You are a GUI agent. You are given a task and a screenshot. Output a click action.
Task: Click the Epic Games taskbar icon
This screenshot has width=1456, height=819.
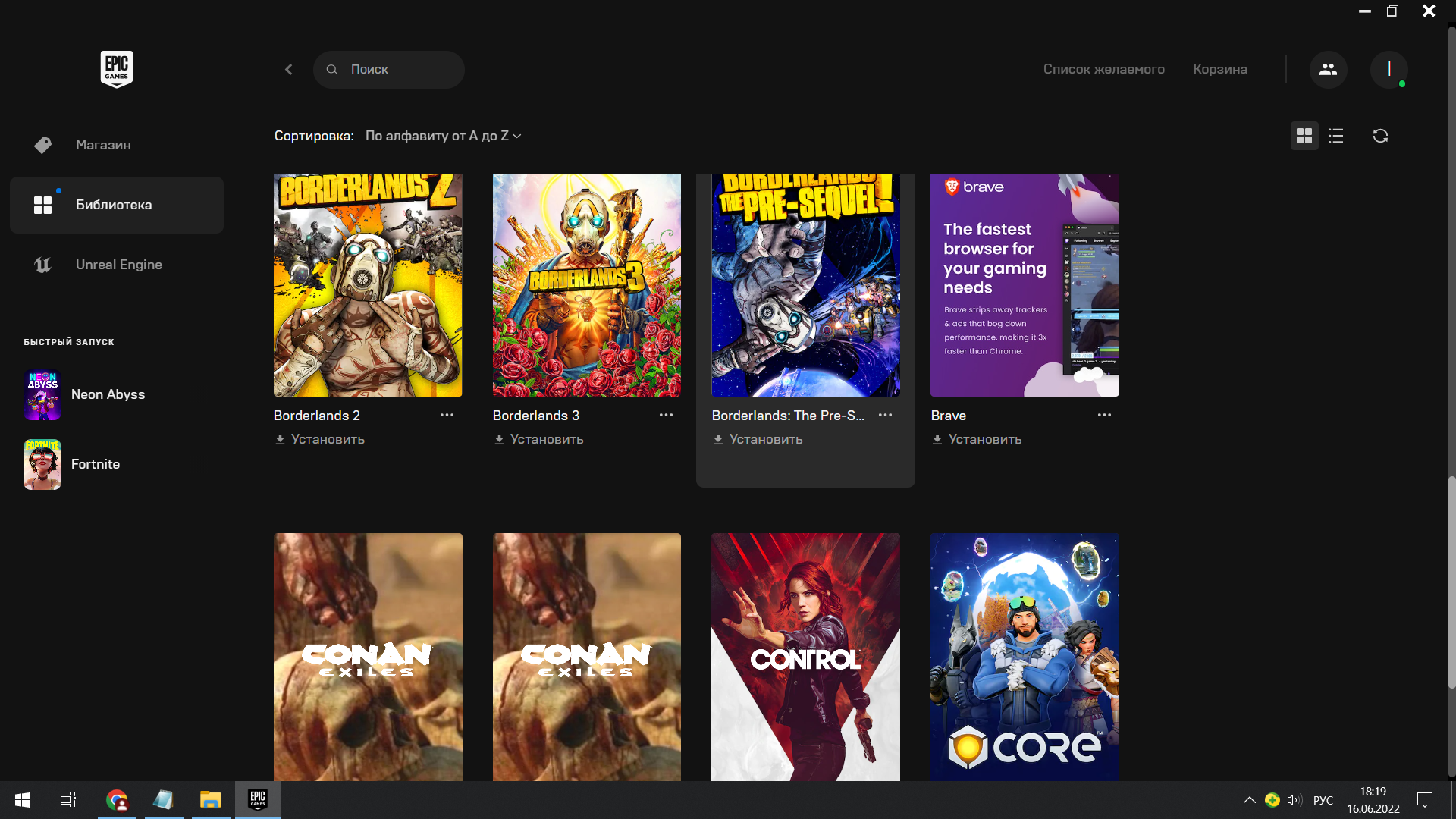pyautogui.click(x=258, y=800)
